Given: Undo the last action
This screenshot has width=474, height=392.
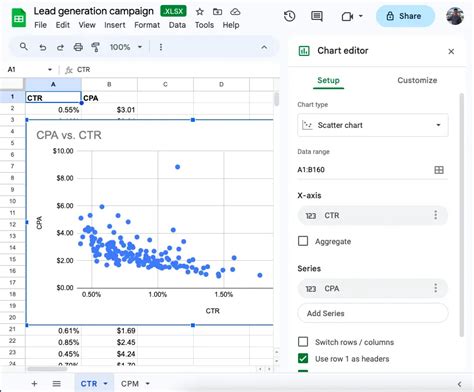Looking at the screenshot, I should click(43, 47).
